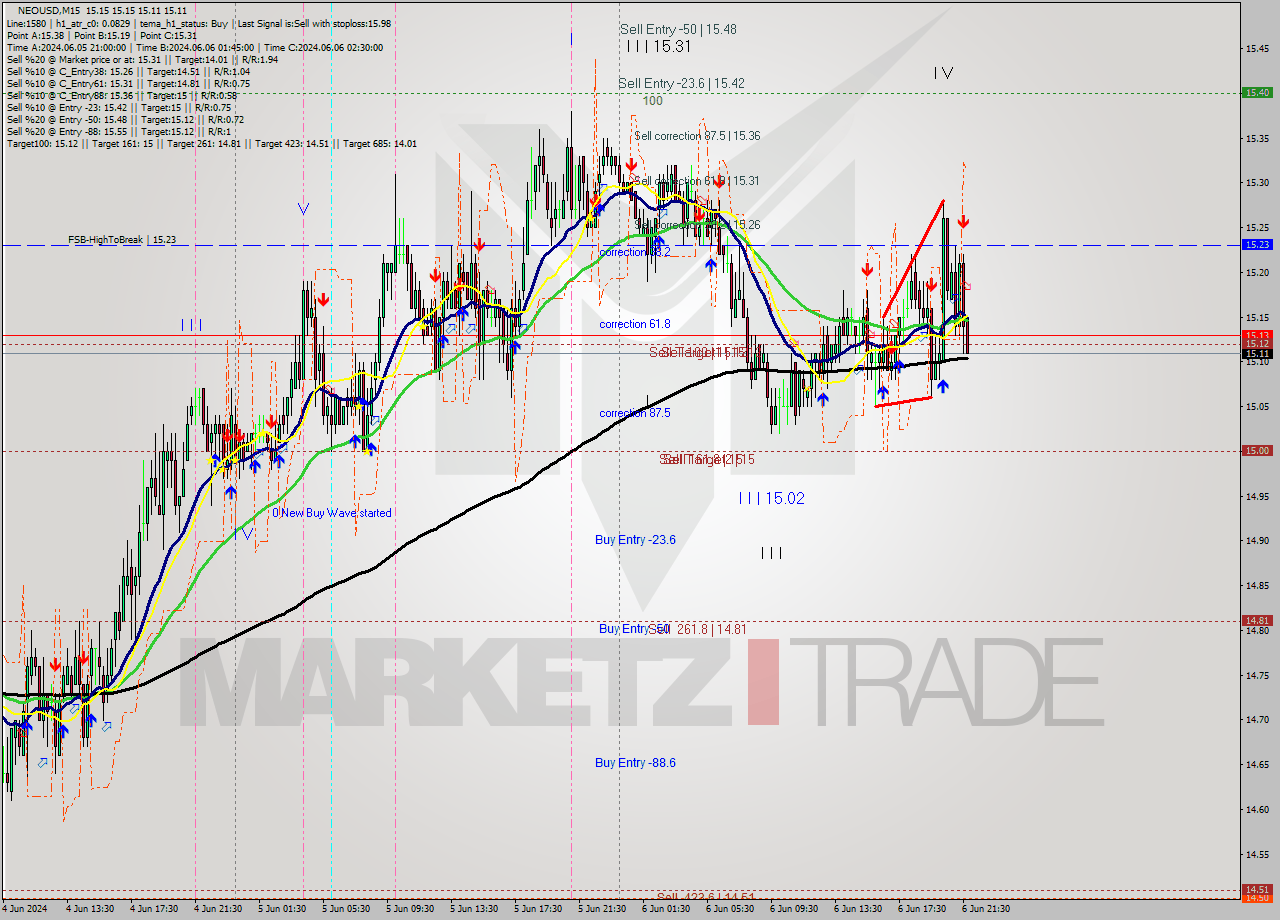1280x920 pixels.
Task: Click the 'I I I | 15.02' wave label
Action: pyautogui.click(x=771, y=498)
